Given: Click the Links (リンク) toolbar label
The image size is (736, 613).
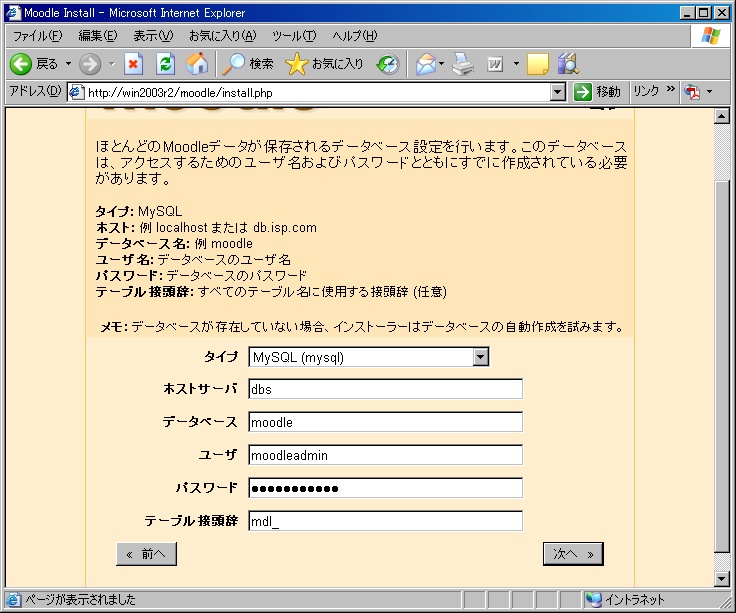Looking at the screenshot, I should click(x=646, y=91).
